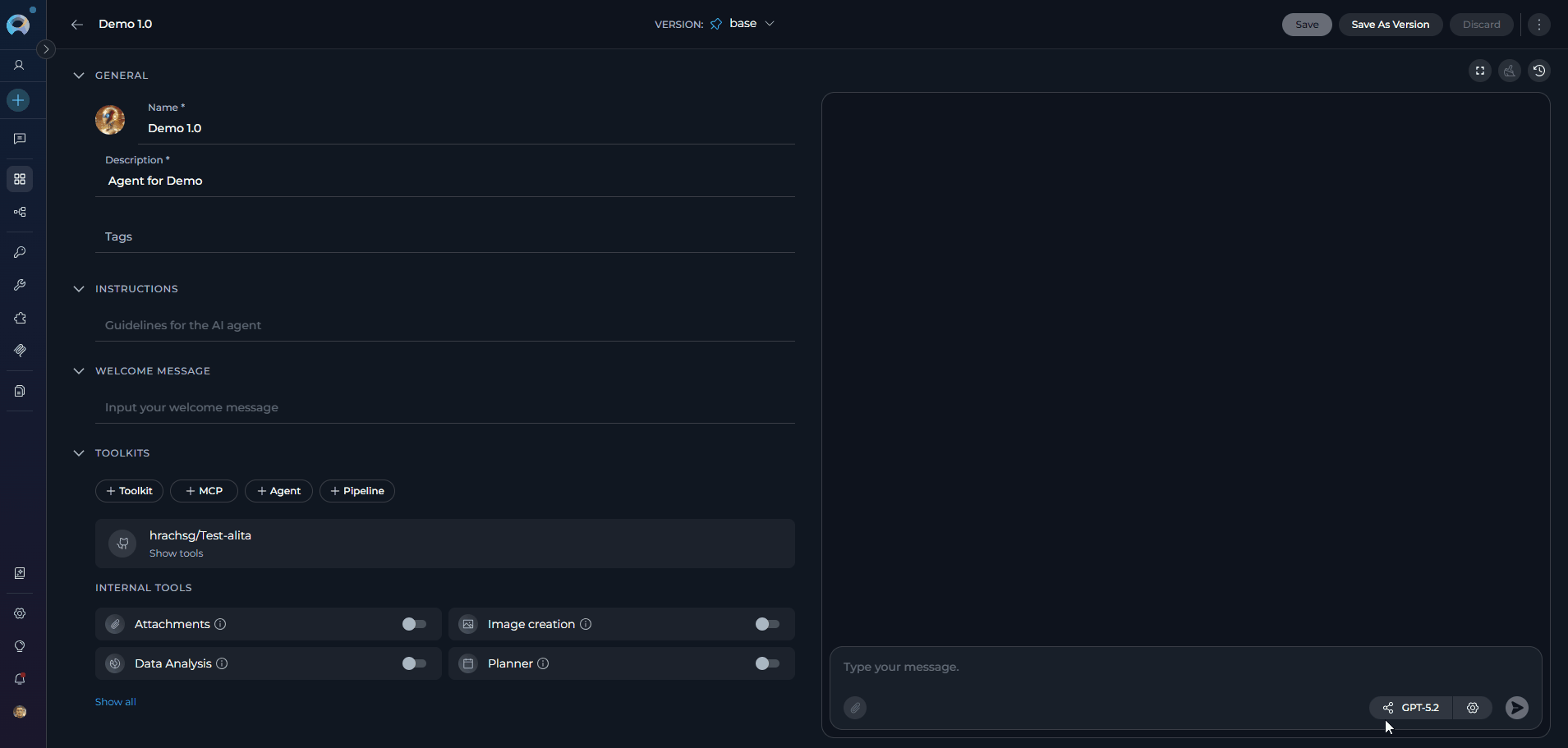This screenshot has width=1568, height=748.
Task: Open the lightbulb tips icon in sidebar
Action: 20,646
